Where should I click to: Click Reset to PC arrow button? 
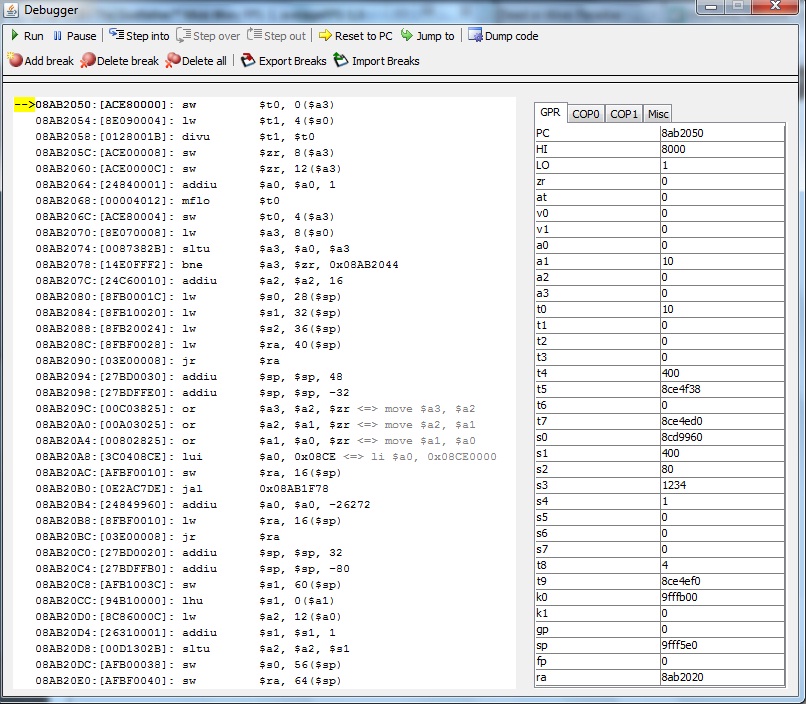[x=355, y=36]
